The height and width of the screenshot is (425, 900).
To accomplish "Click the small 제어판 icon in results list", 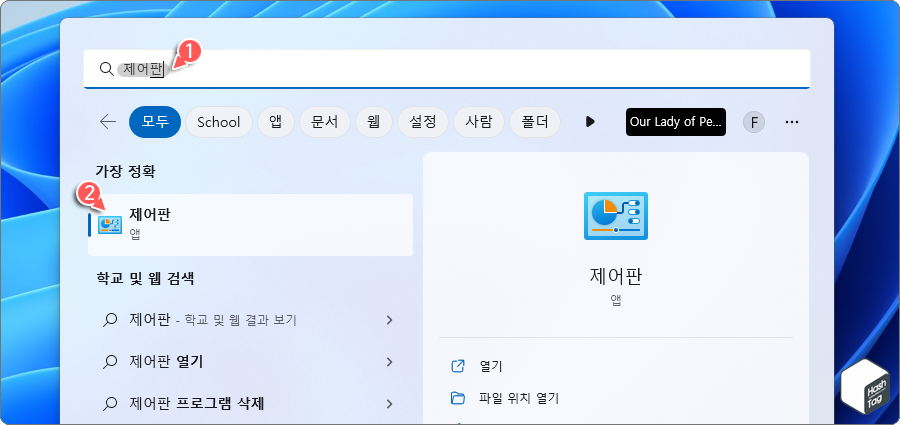I will click(110, 225).
